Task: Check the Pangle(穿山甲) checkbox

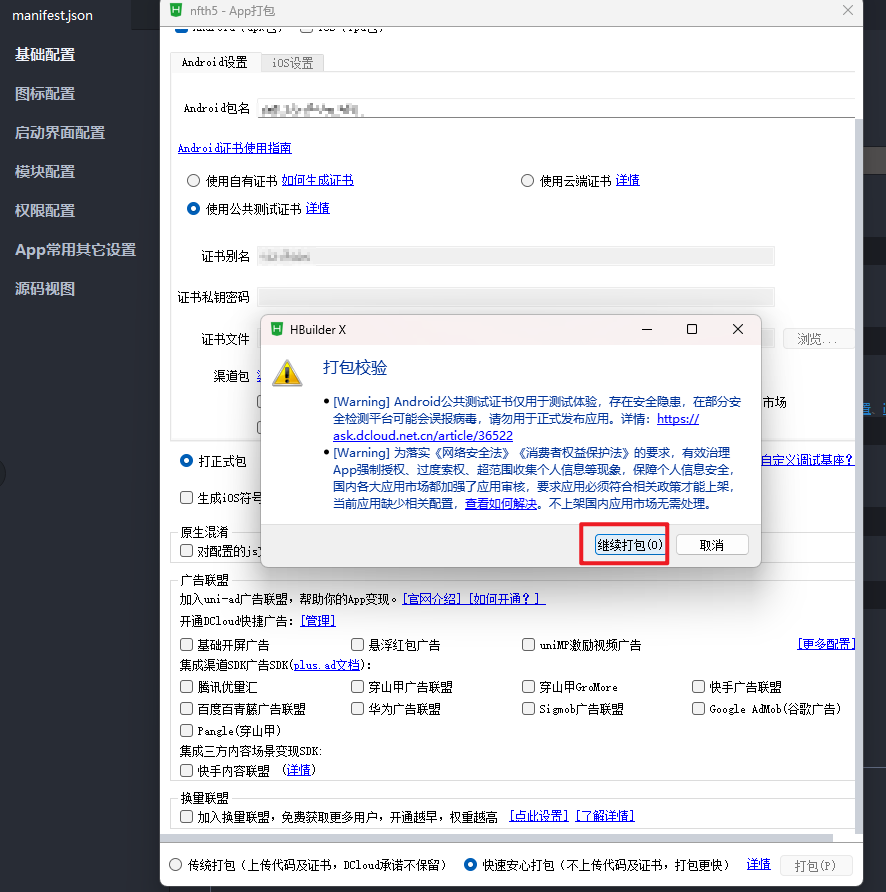Action: click(187, 730)
